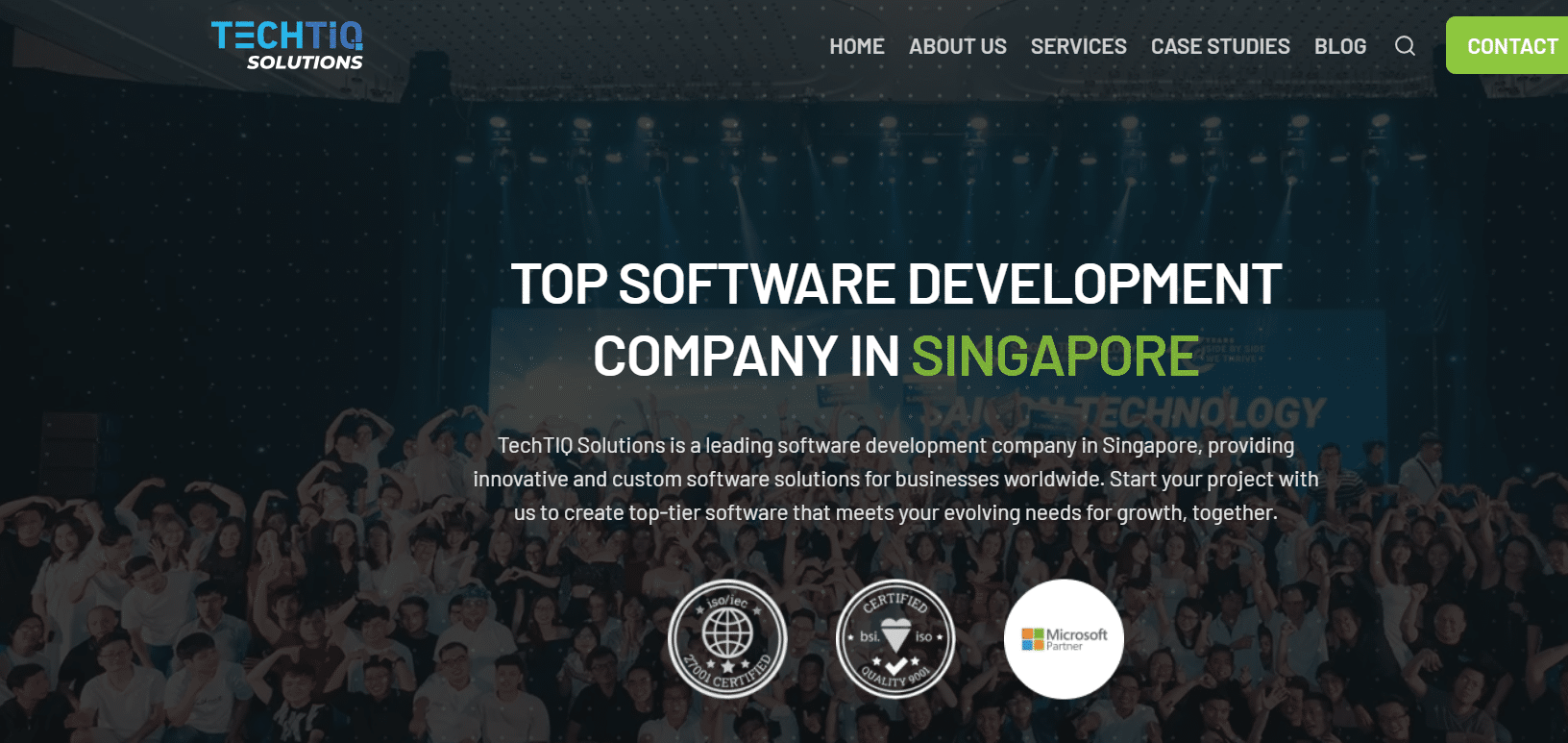Click the line starting 'us to create top-tier software'

point(895,513)
